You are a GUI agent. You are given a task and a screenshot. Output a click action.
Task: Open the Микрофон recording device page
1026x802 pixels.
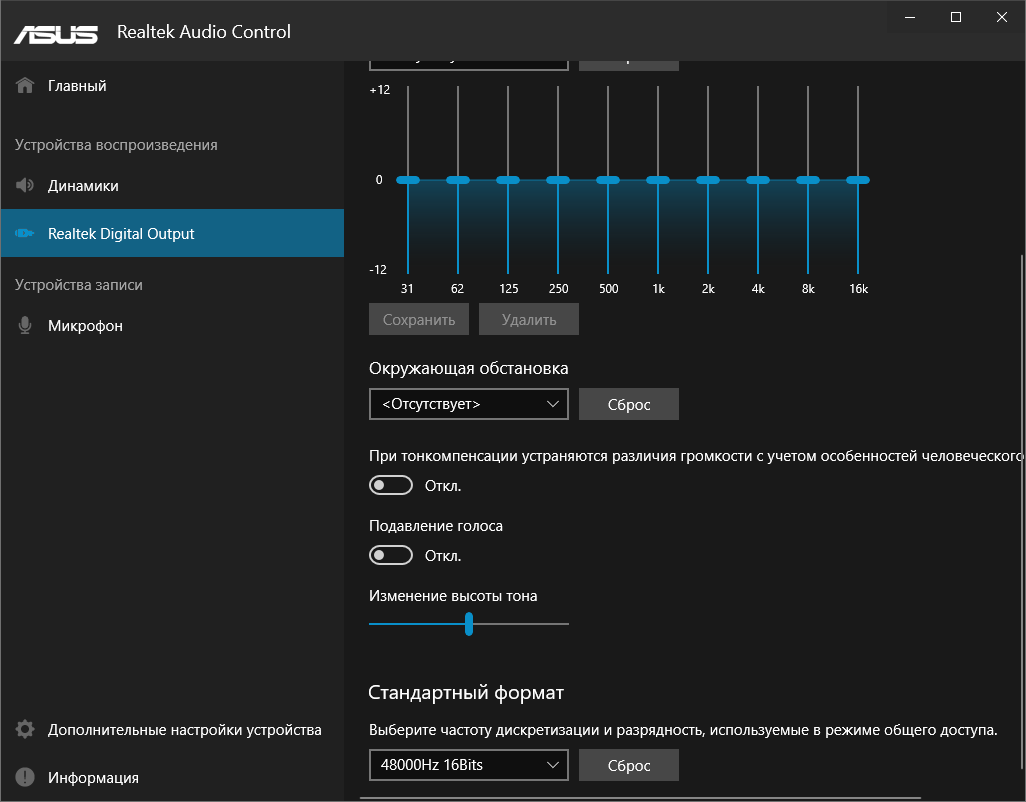pyautogui.click(x=85, y=326)
